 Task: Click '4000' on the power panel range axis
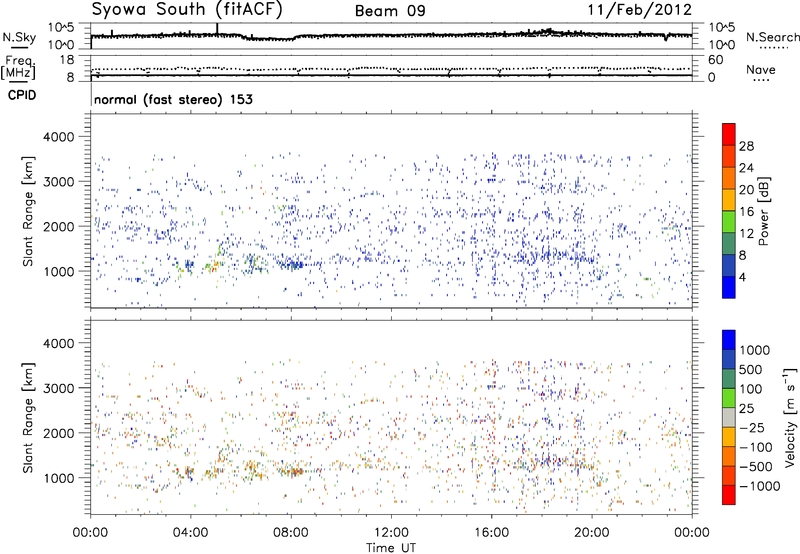point(58,137)
